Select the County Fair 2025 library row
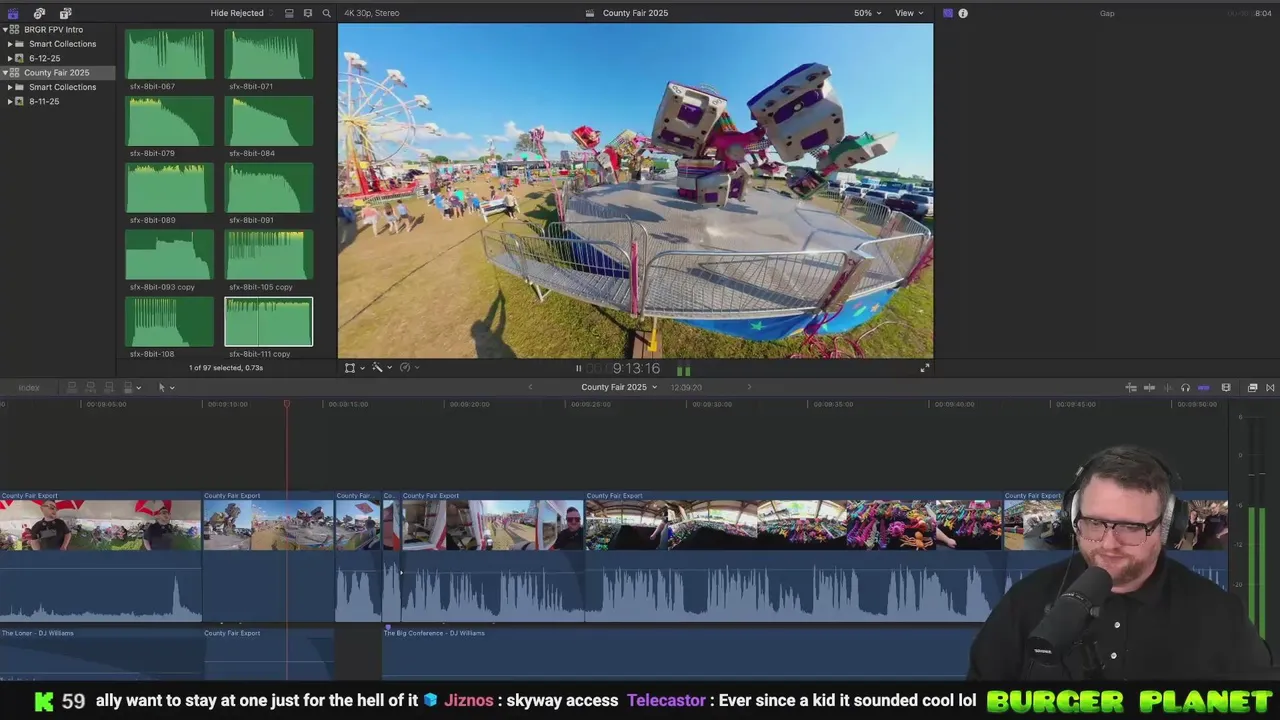This screenshot has height=720, width=1280. click(58, 73)
